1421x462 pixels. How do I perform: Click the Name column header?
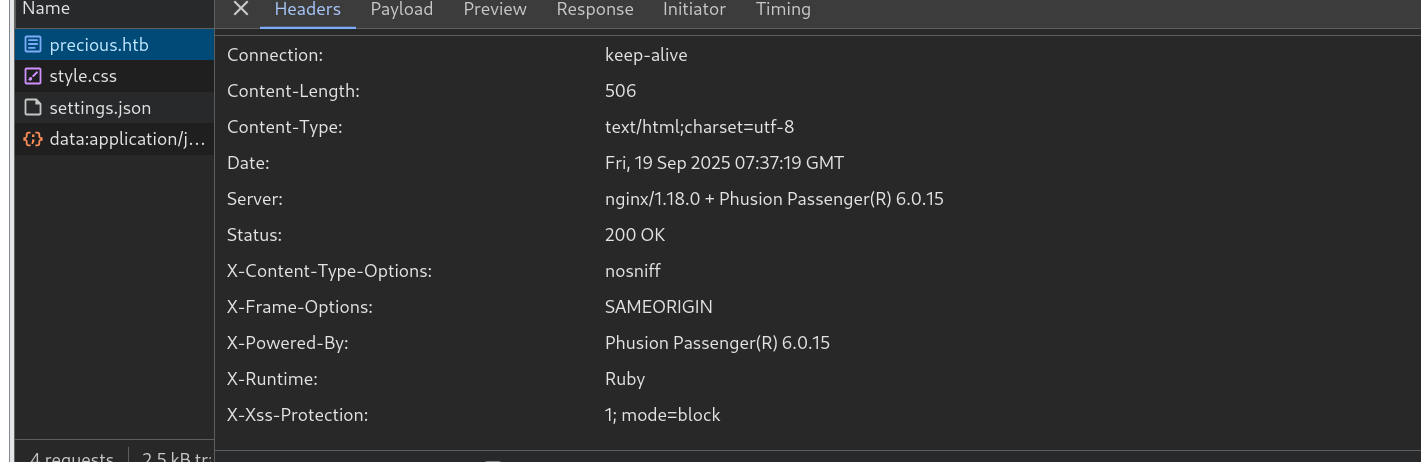[46, 9]
